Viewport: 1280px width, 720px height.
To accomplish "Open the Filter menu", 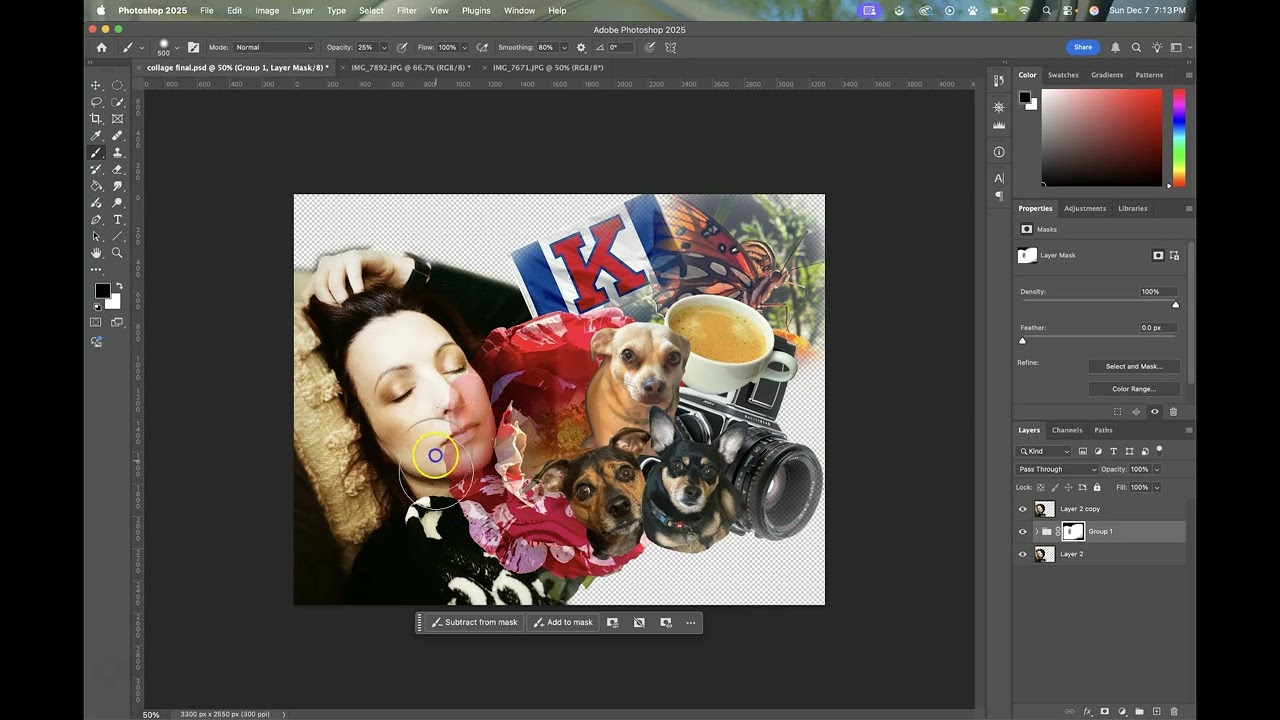I will pyautogui.click(x=406, y=10).
